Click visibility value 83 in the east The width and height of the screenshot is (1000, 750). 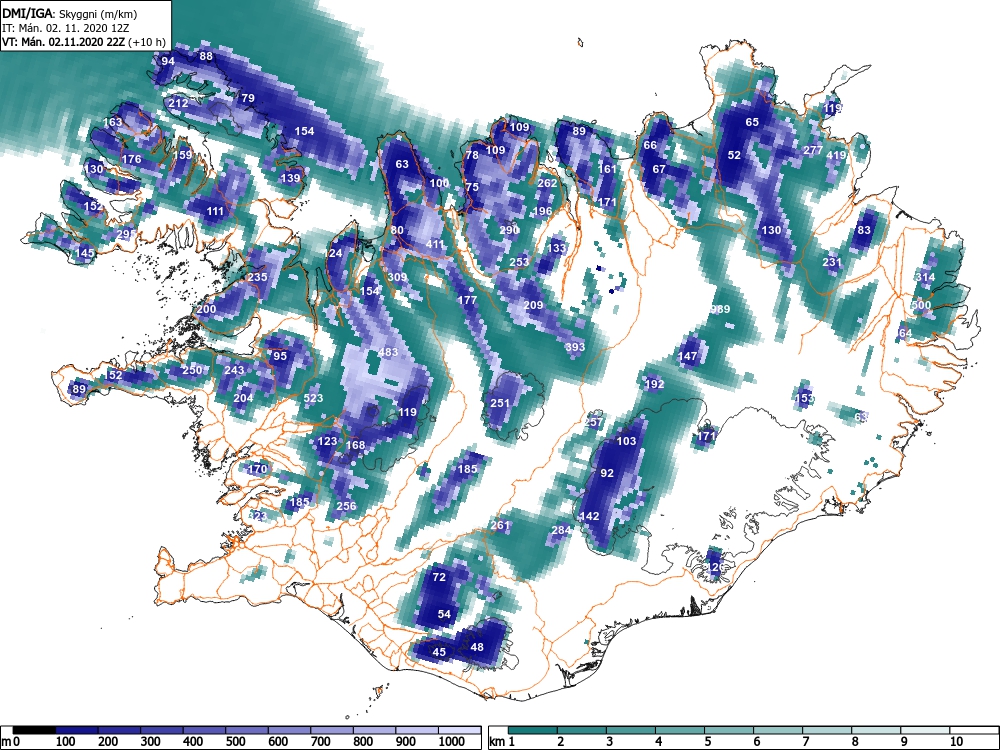click(x=864, y=230)
